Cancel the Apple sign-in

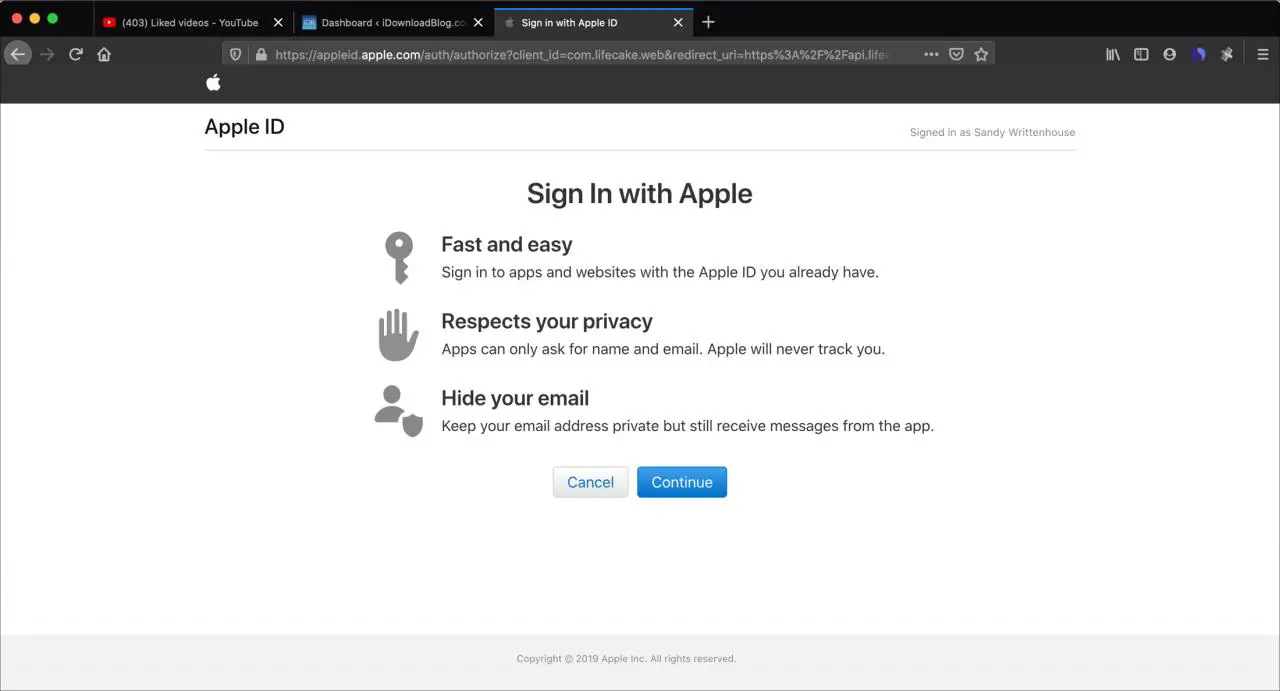[x=590, y=482]
